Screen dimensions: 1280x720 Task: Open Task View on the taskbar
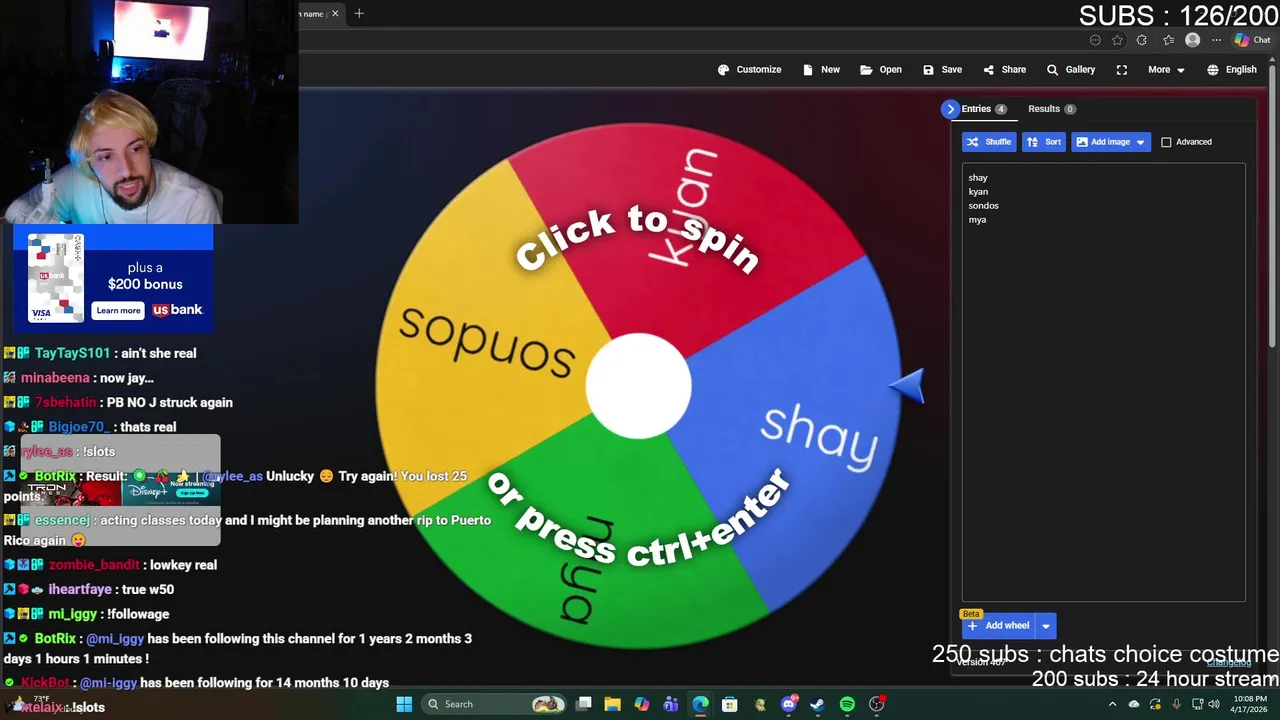pyautogui.click(x=584, y=704)
